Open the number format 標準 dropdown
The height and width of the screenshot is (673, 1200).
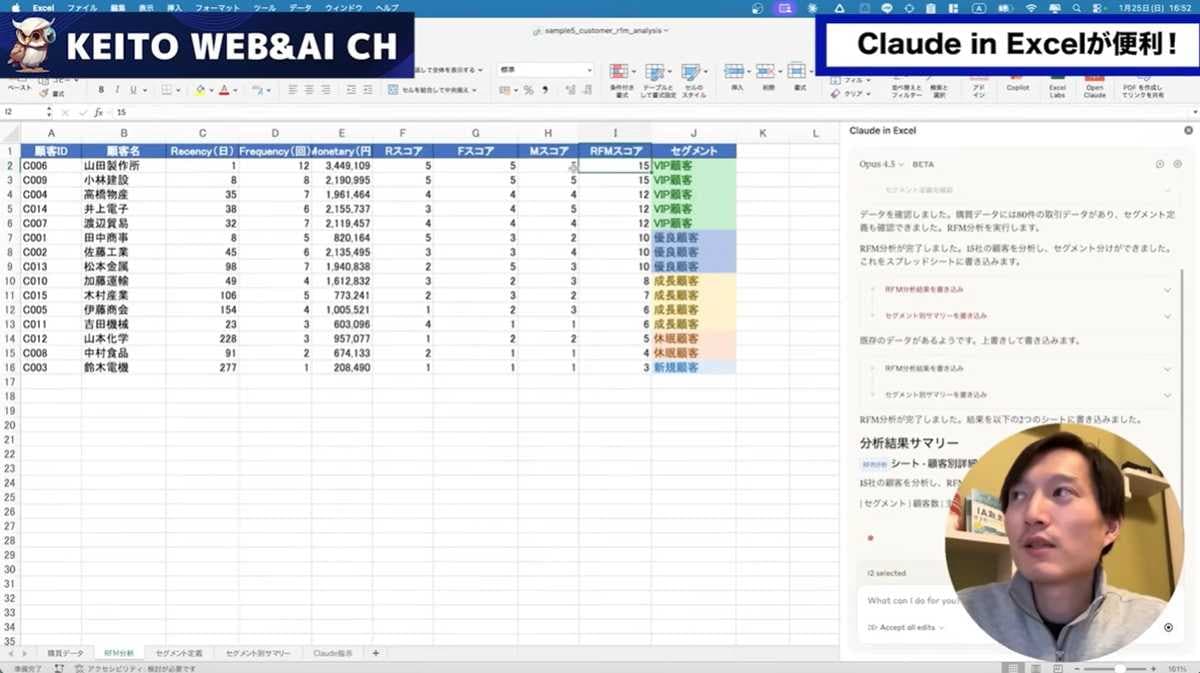point(545,71)
